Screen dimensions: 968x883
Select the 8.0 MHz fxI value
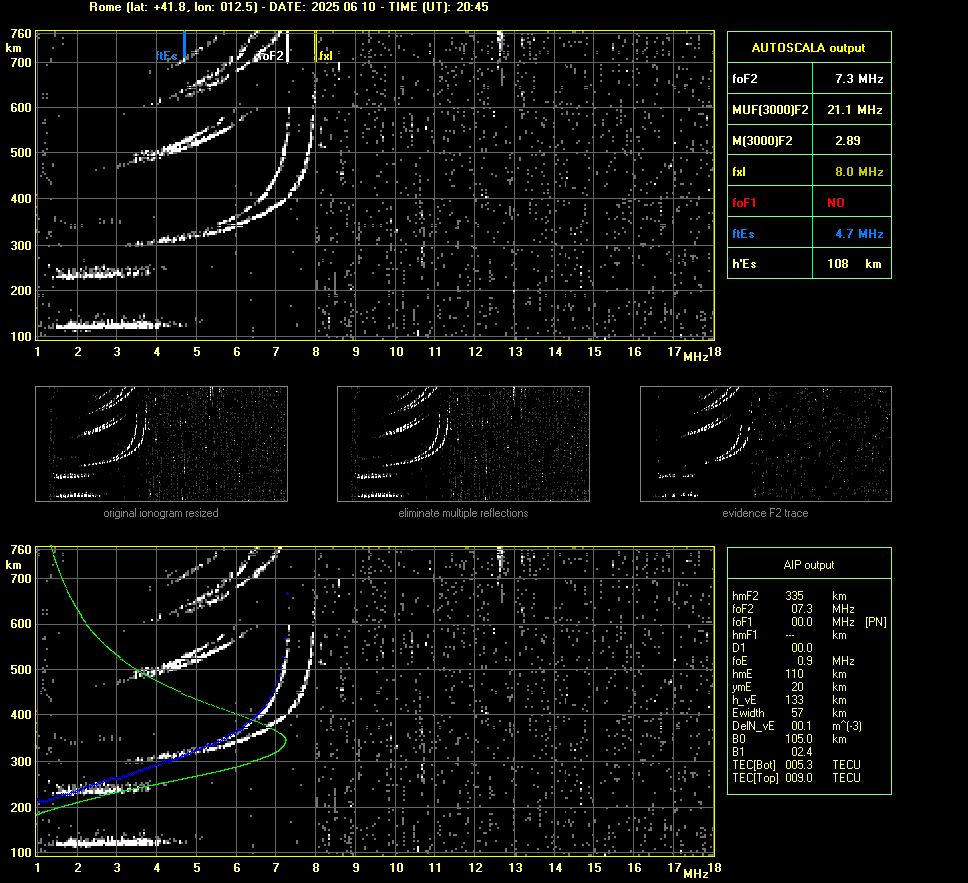click(x=859, y=172)
